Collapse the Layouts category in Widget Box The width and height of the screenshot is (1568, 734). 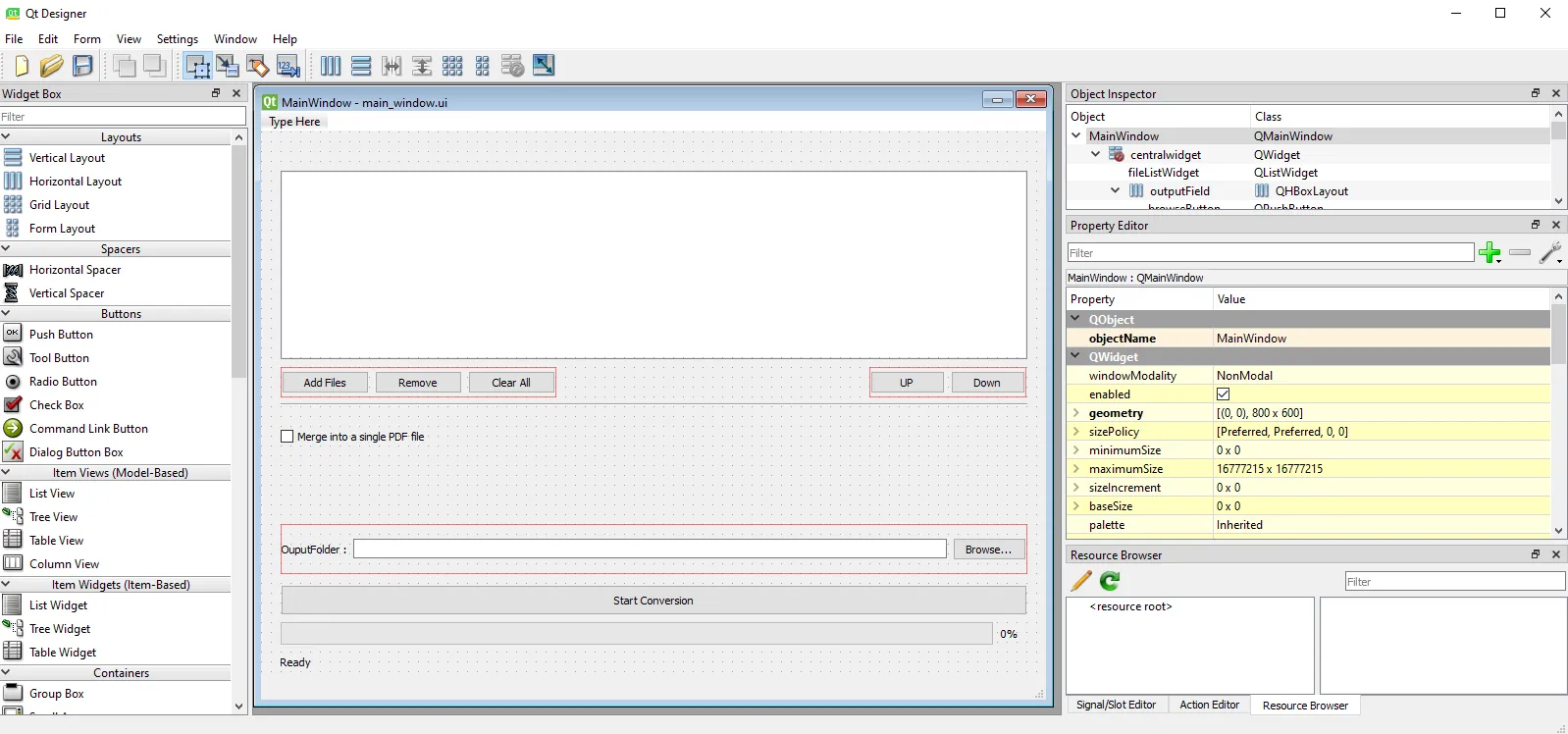(6, 137)
